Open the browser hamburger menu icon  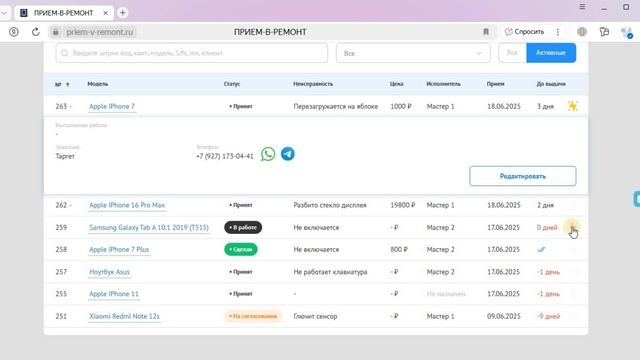pyautogui.click(x=582, y=7)
